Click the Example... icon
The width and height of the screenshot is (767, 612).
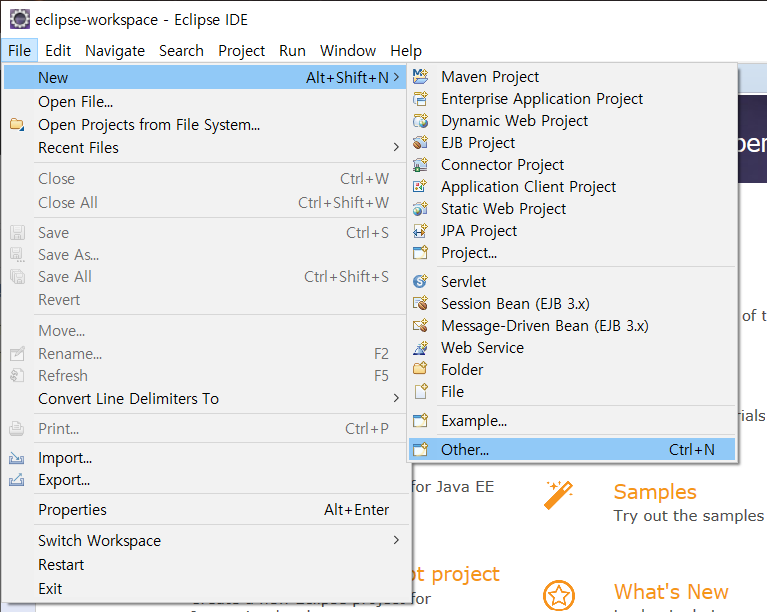tap(420, 421)
